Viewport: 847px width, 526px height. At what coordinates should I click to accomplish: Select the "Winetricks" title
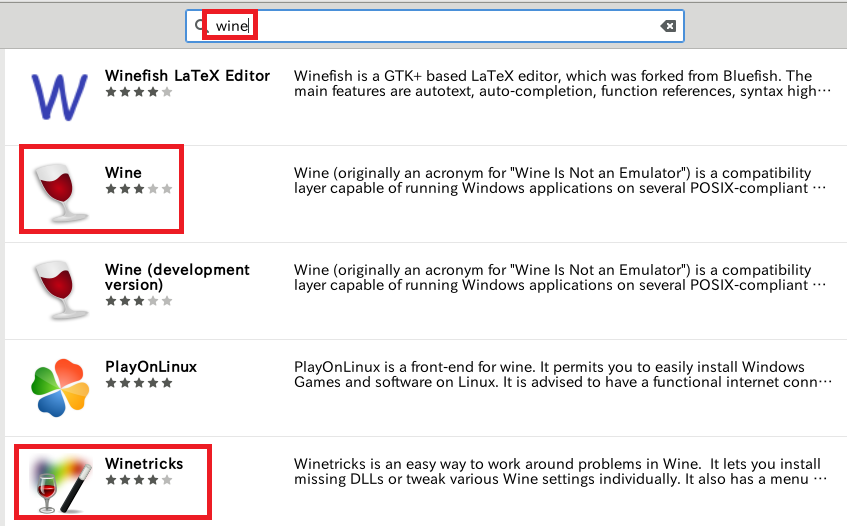click(x=144, y=463)
